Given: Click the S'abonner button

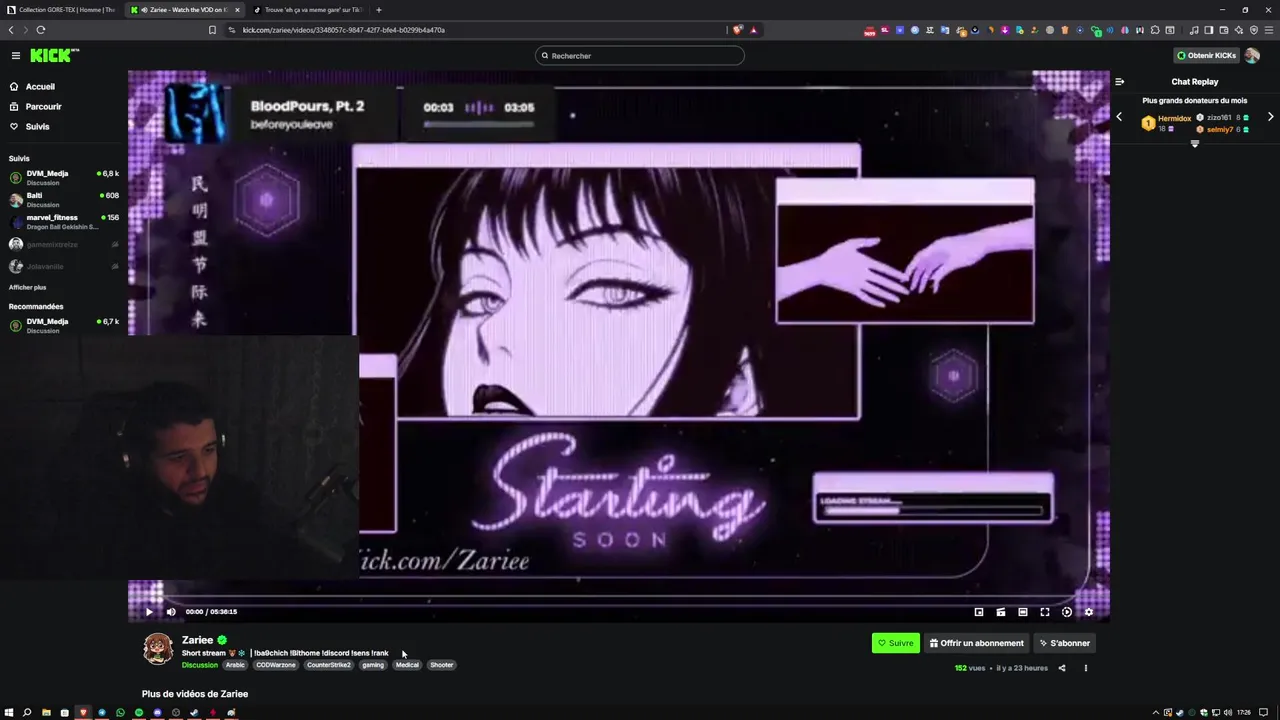Looking at the screenshot, I should (1065, 643).
